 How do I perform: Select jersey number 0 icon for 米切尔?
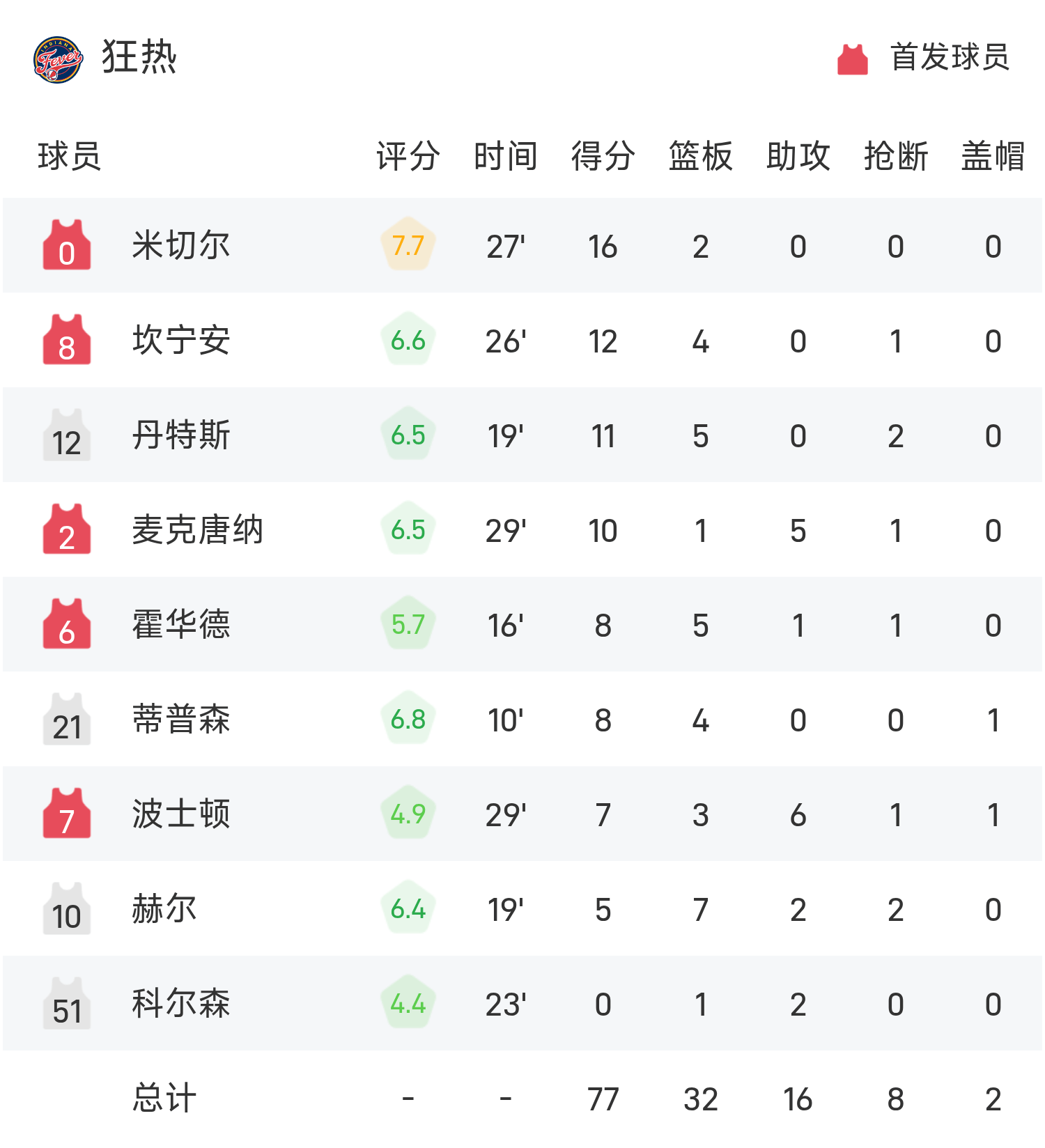[67, 245]
